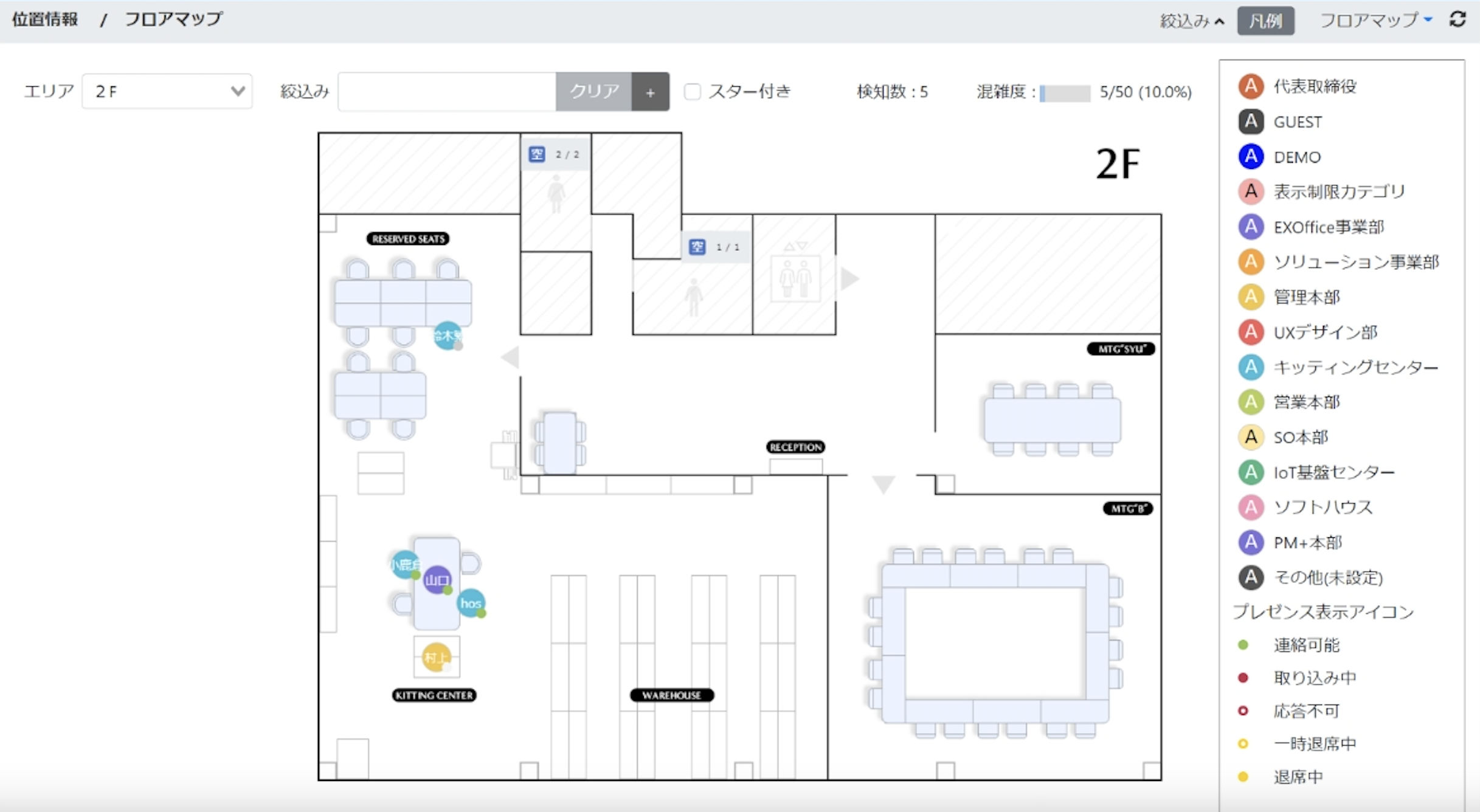Viewport: 1480px width, 812px height.
Task: Click the 混雑度 occupancy progress bar
Action: click(x=1064, y=93)
